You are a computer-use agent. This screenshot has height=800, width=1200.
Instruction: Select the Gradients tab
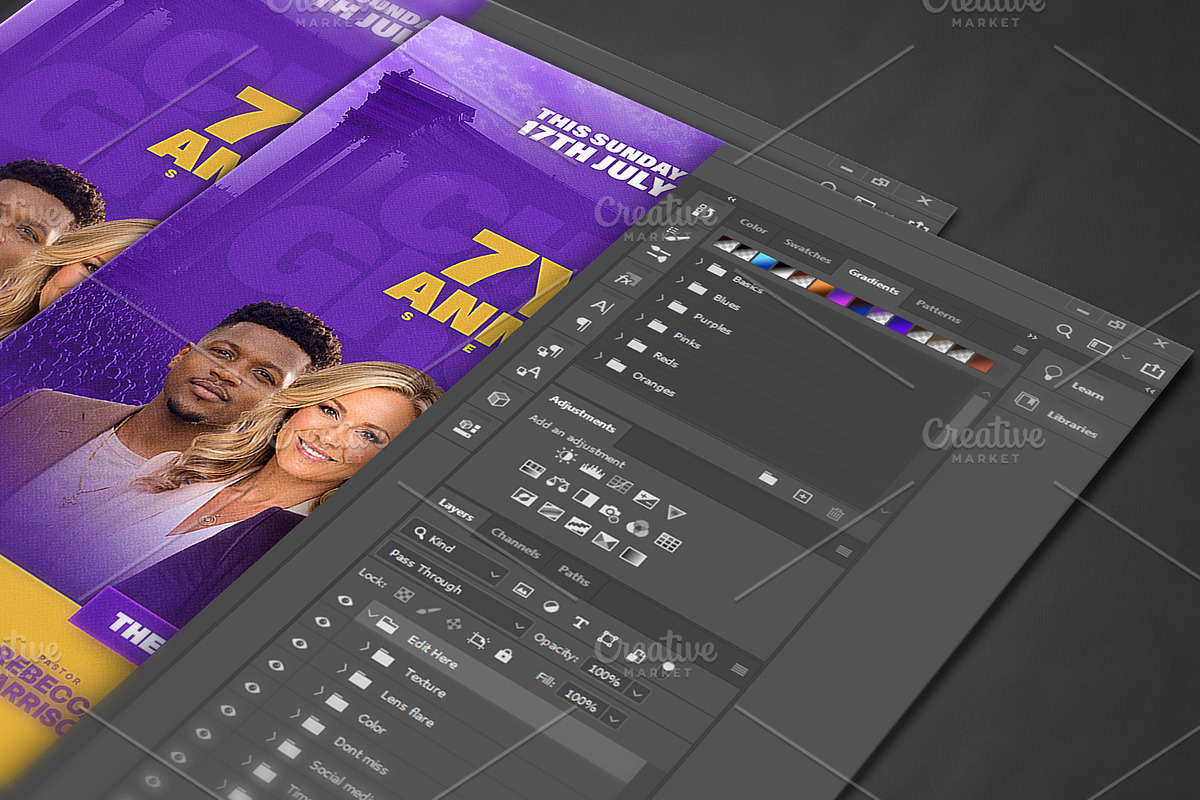[x=873, y=280]
